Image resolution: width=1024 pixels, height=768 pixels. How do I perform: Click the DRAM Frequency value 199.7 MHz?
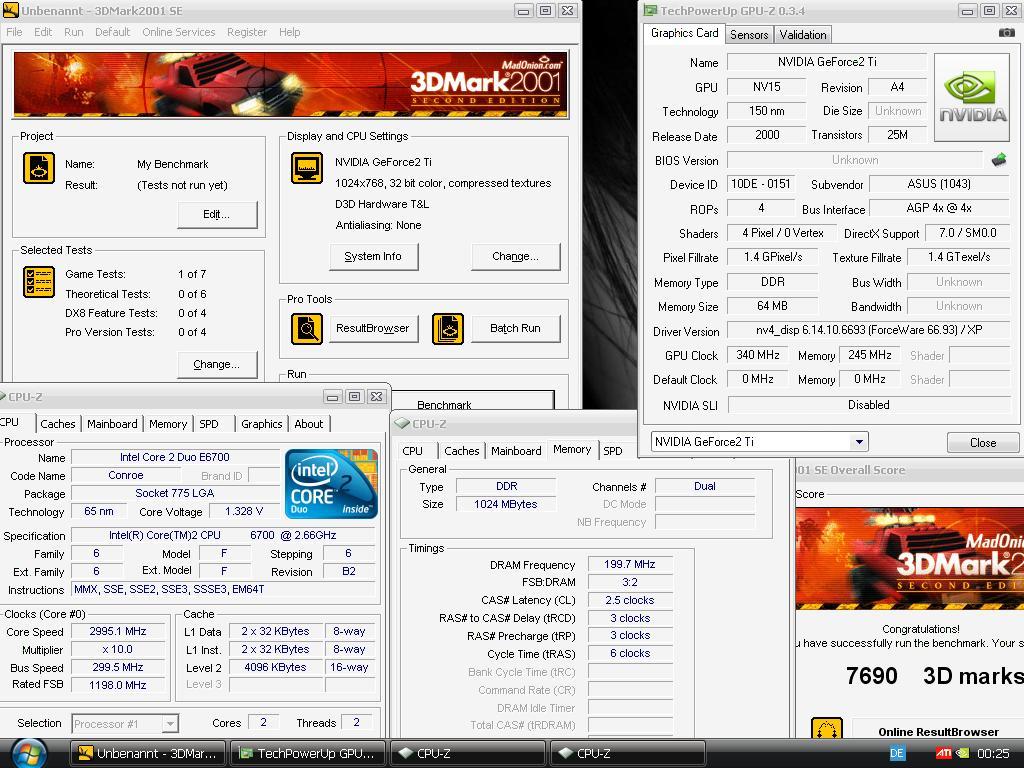tap(630, 564)
